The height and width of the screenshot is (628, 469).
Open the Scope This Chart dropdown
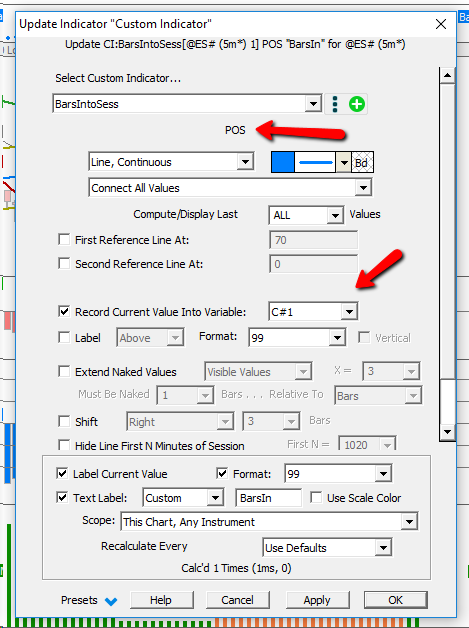click(409, 522)
